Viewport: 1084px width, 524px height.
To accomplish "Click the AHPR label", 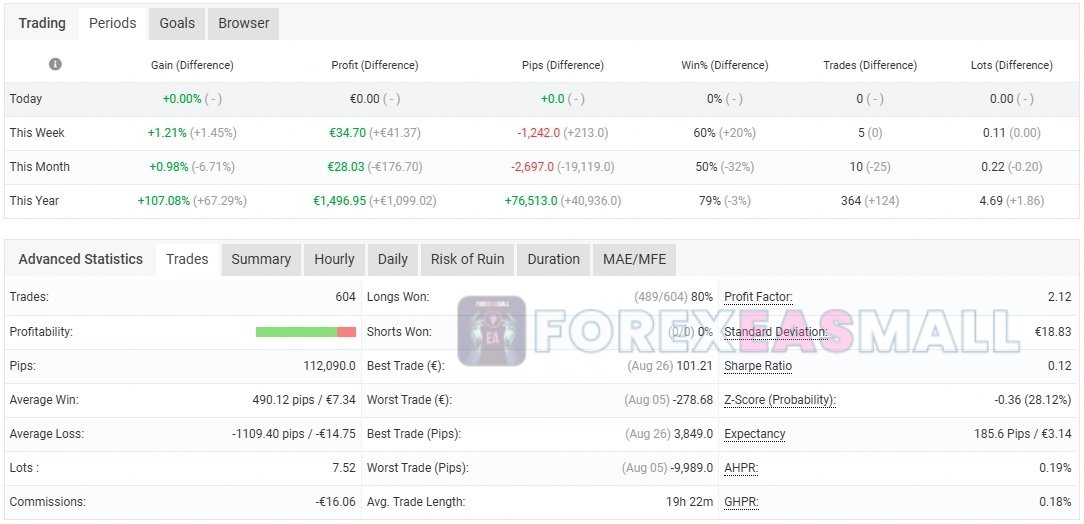I will pyautogui.click(x=741, y=468).
